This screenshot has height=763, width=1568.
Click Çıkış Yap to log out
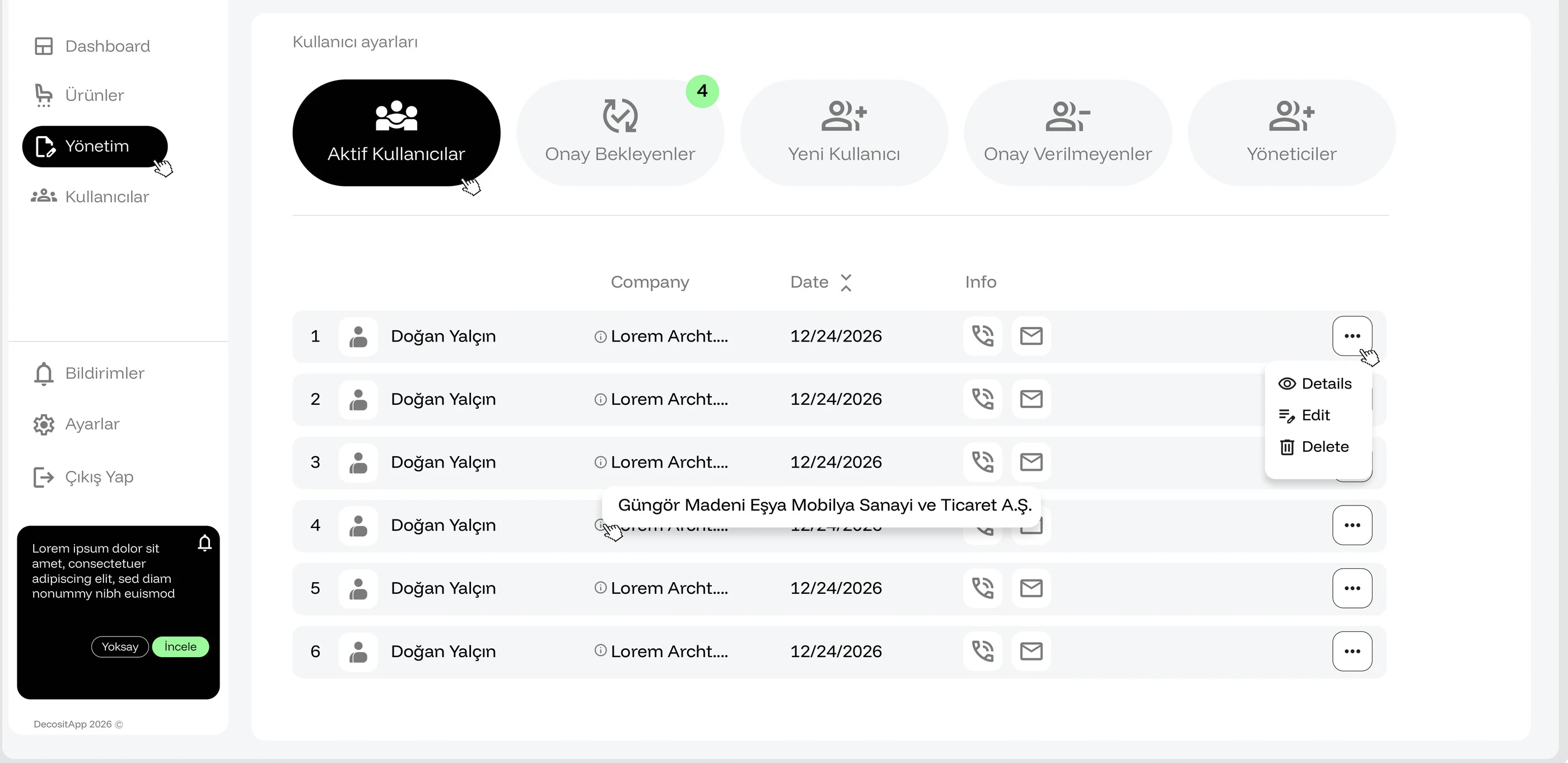(x=83, y=477)
